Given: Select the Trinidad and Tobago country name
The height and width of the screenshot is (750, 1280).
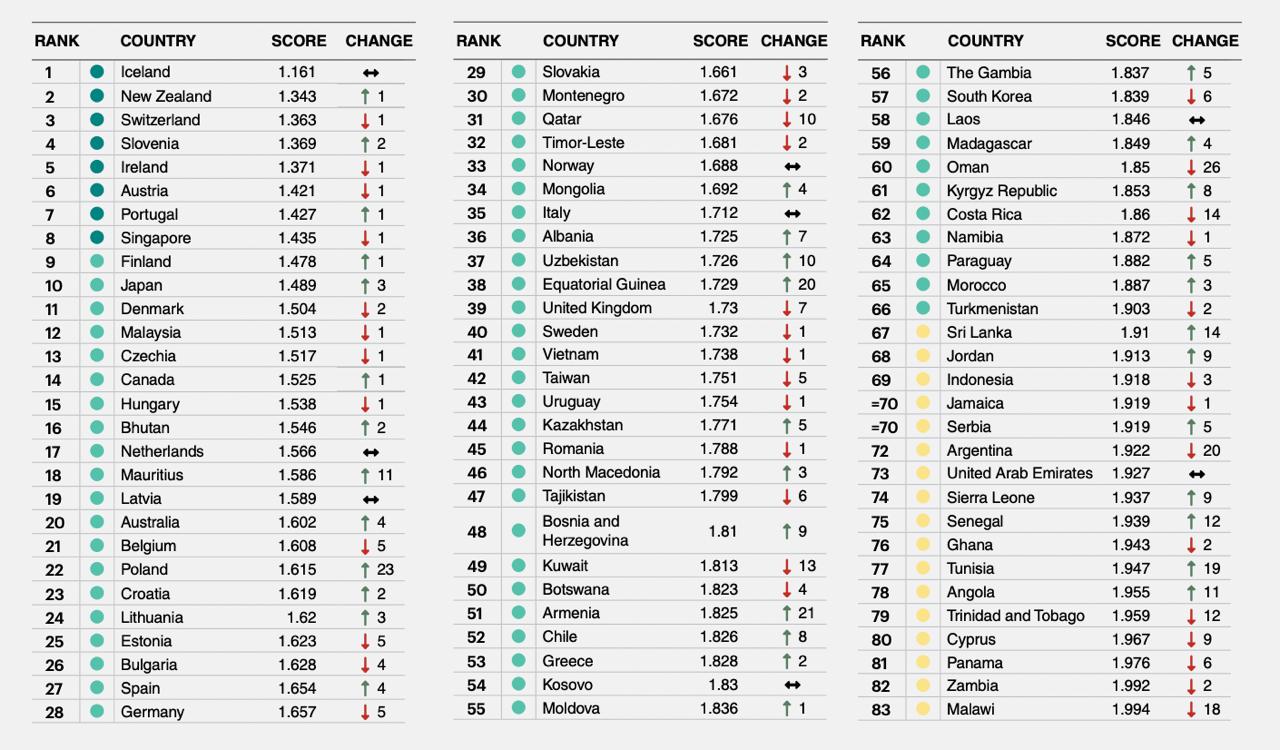Looking at the screenshot, I should point(1015,616).
